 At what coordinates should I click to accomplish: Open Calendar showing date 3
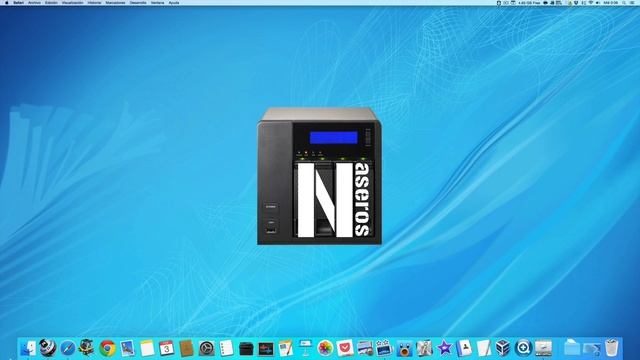pos(167,348)
